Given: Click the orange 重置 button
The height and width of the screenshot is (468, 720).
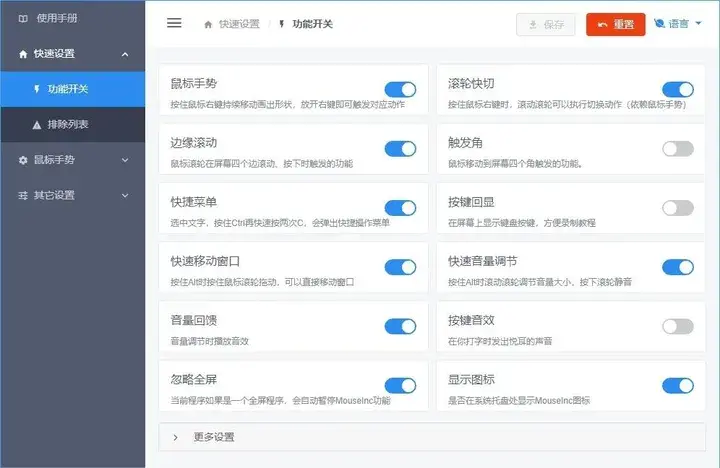Looking at the screenshot, I should [x=615, y=24].
